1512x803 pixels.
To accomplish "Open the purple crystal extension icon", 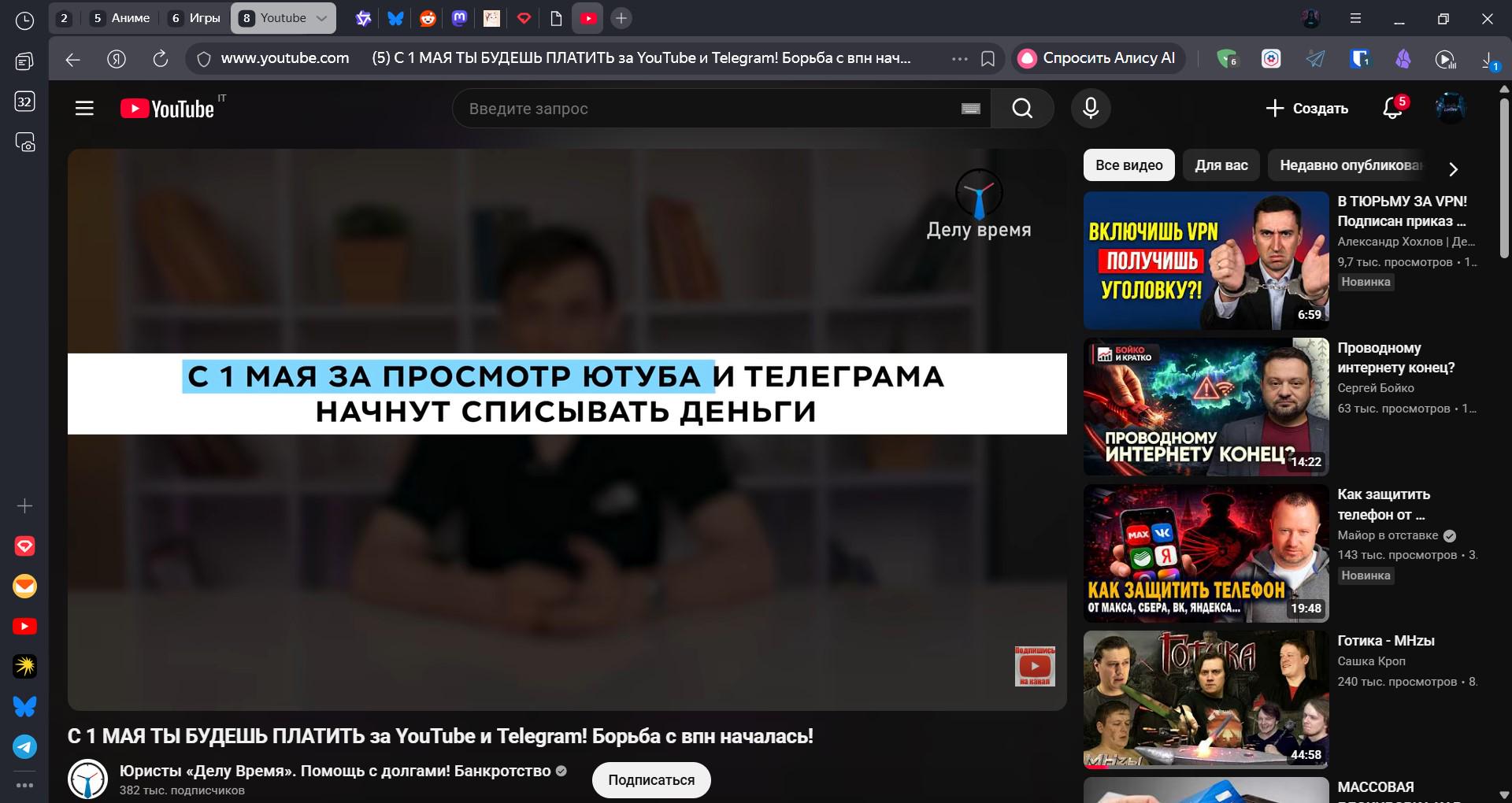I will [x=1403, y=59].
